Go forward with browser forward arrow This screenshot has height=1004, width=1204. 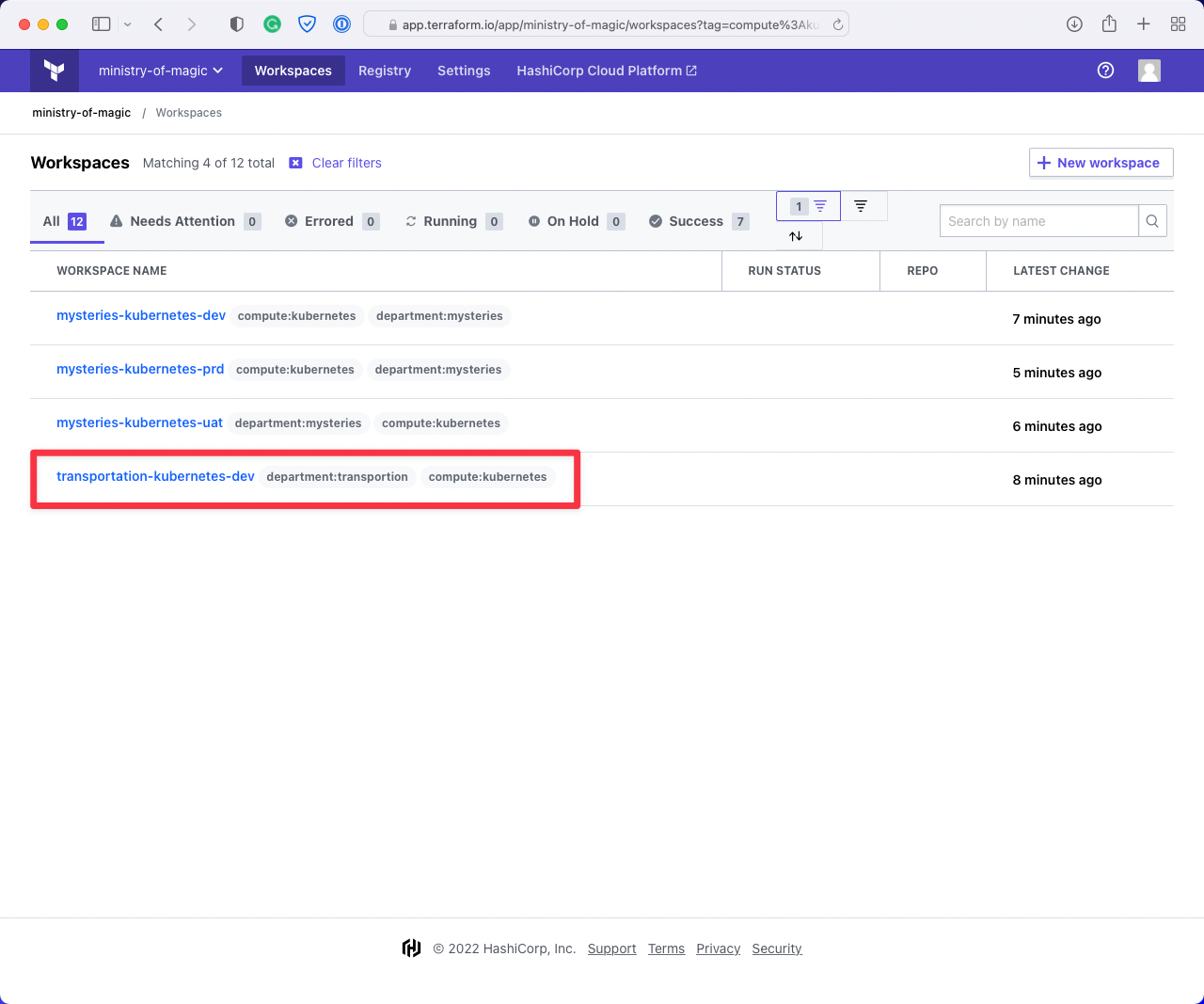[192, 24]
